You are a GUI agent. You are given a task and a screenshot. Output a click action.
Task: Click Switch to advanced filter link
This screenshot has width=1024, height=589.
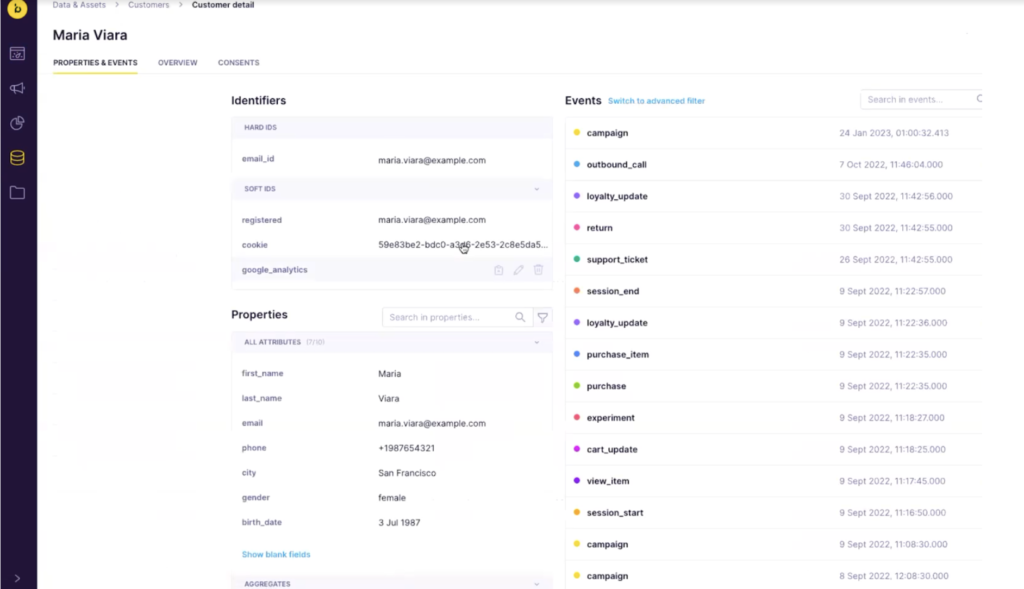[655, 100]
